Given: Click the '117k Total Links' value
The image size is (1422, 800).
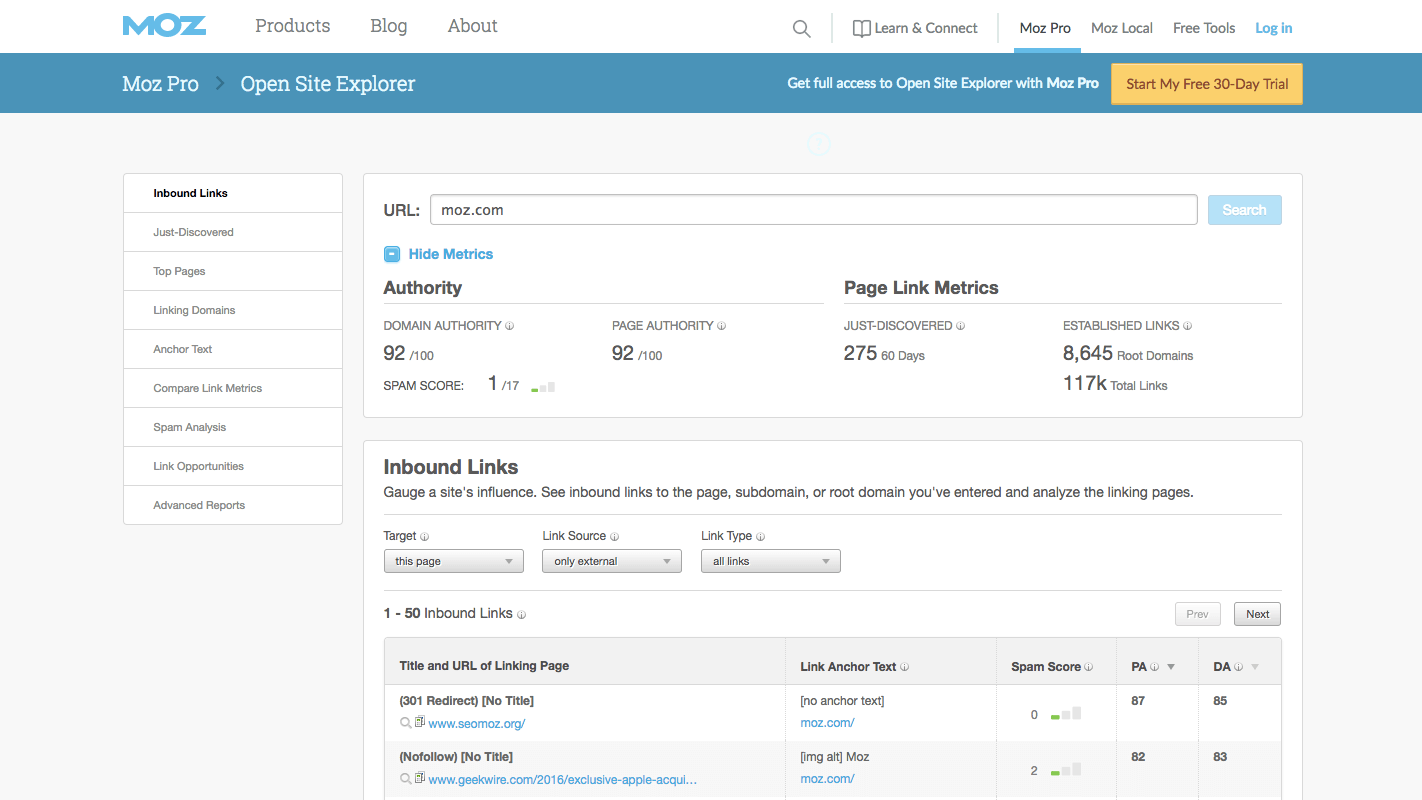Looking at the screenshot, I should 1115,384.
